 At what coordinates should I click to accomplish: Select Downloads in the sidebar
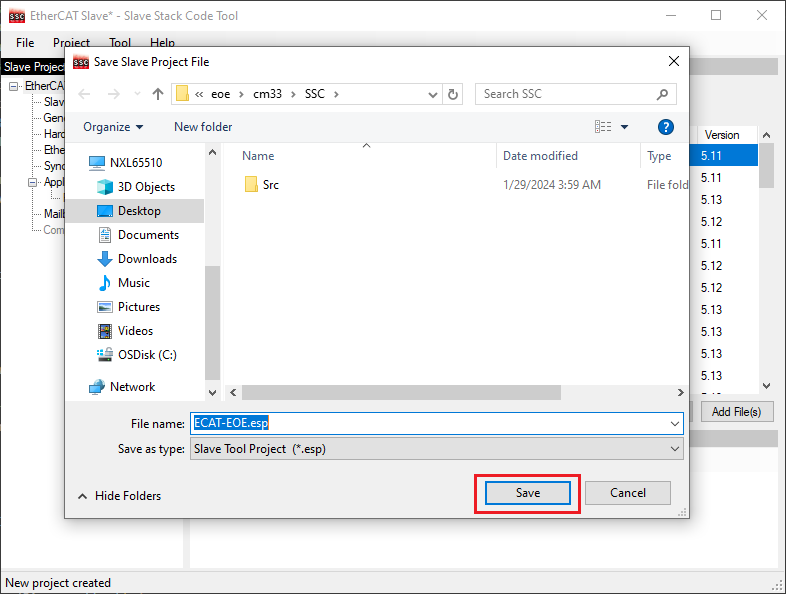146,259
